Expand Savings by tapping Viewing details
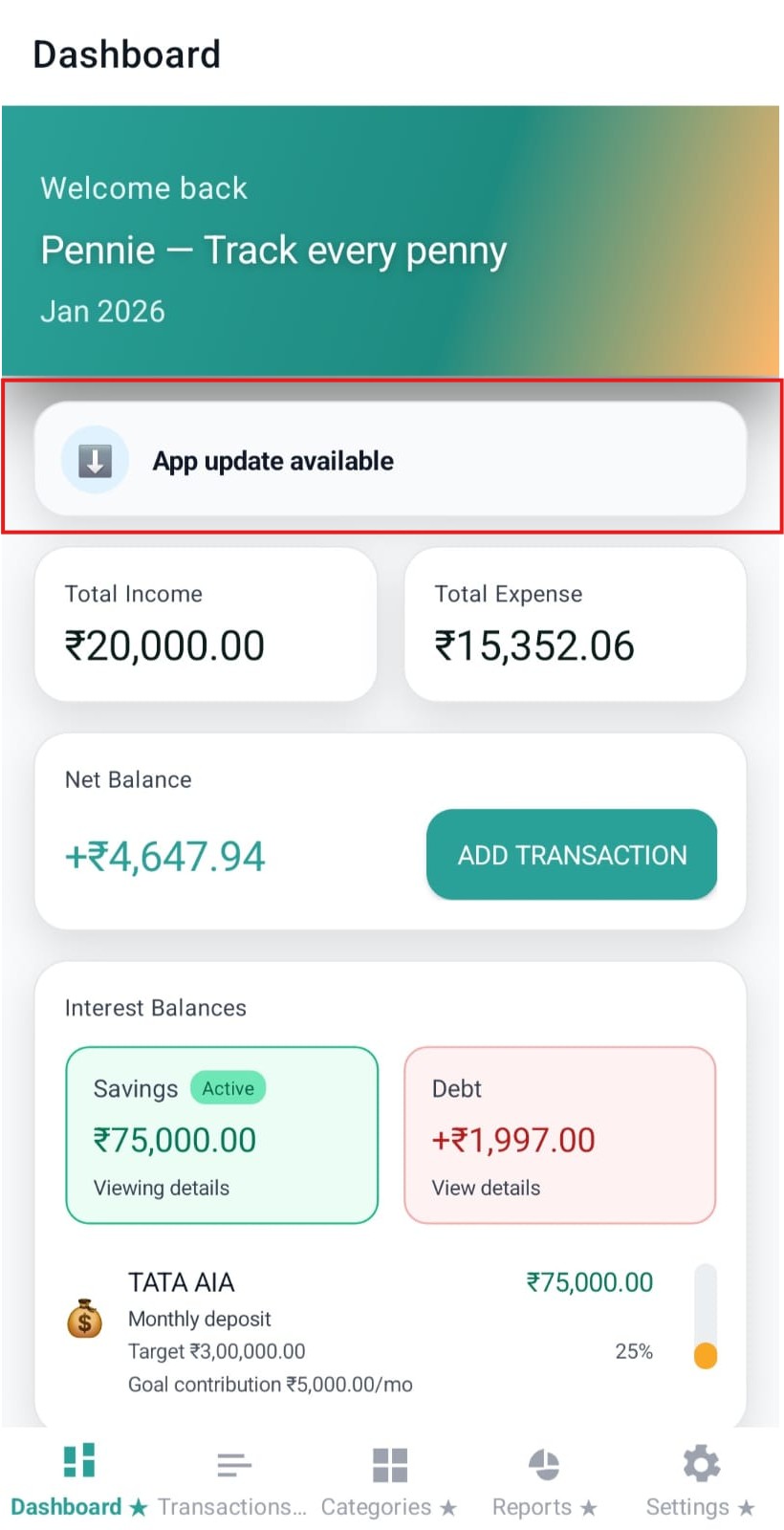Screen dimensions: 784x1530 [161, 1188]
